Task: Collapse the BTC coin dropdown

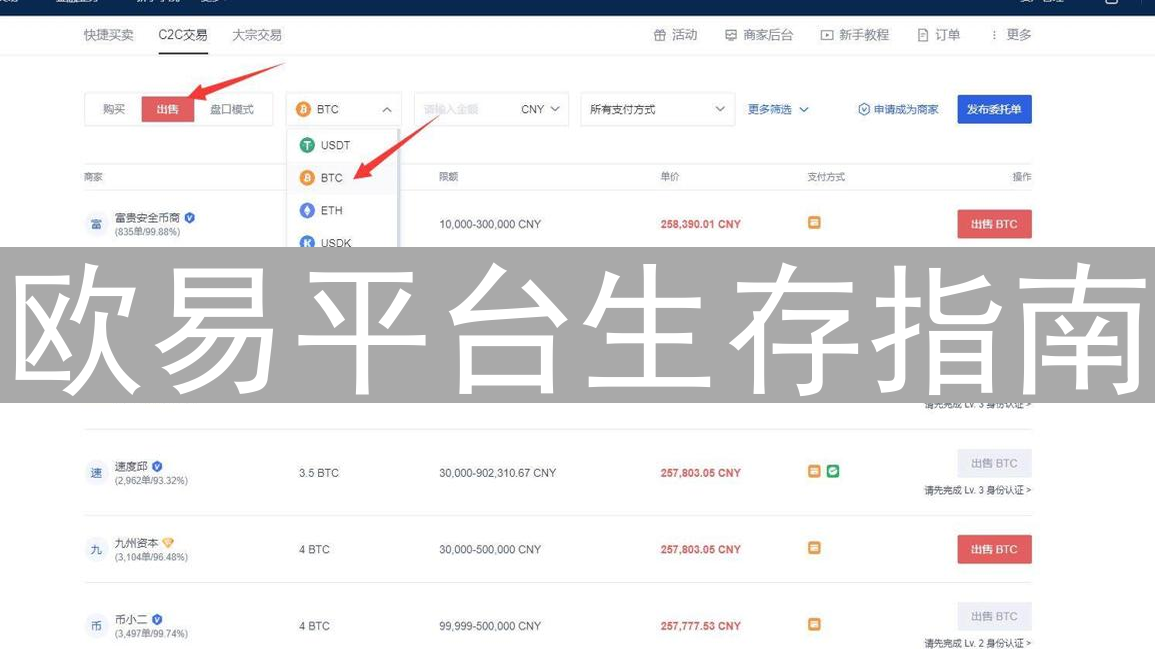Action: [x=343, y=109]
